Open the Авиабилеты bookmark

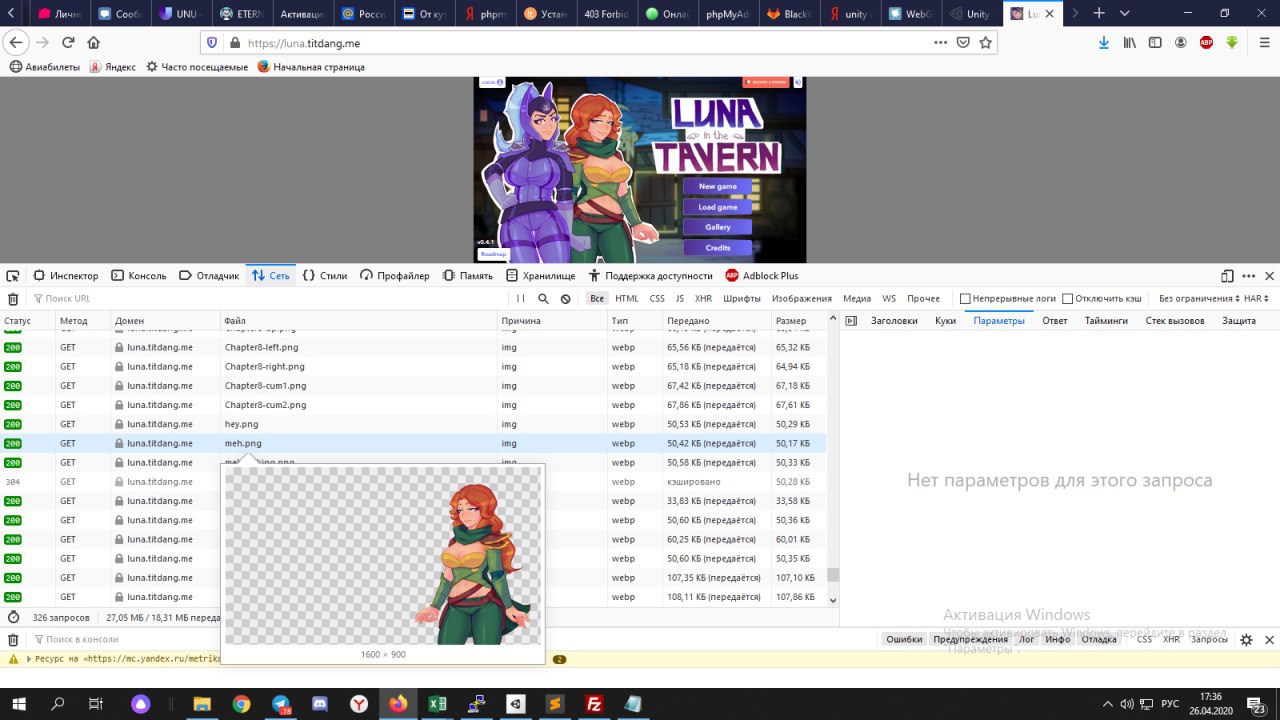pyautogui.click(x=43, y=67)
